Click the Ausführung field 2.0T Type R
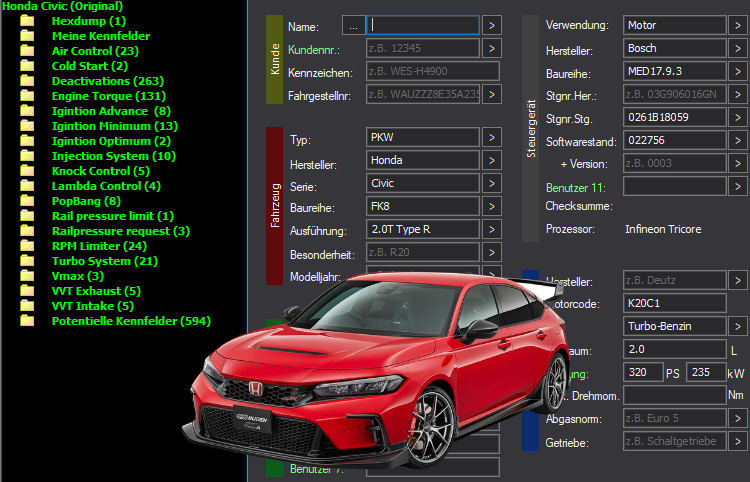The image size is (750, 482). point(423,229)
